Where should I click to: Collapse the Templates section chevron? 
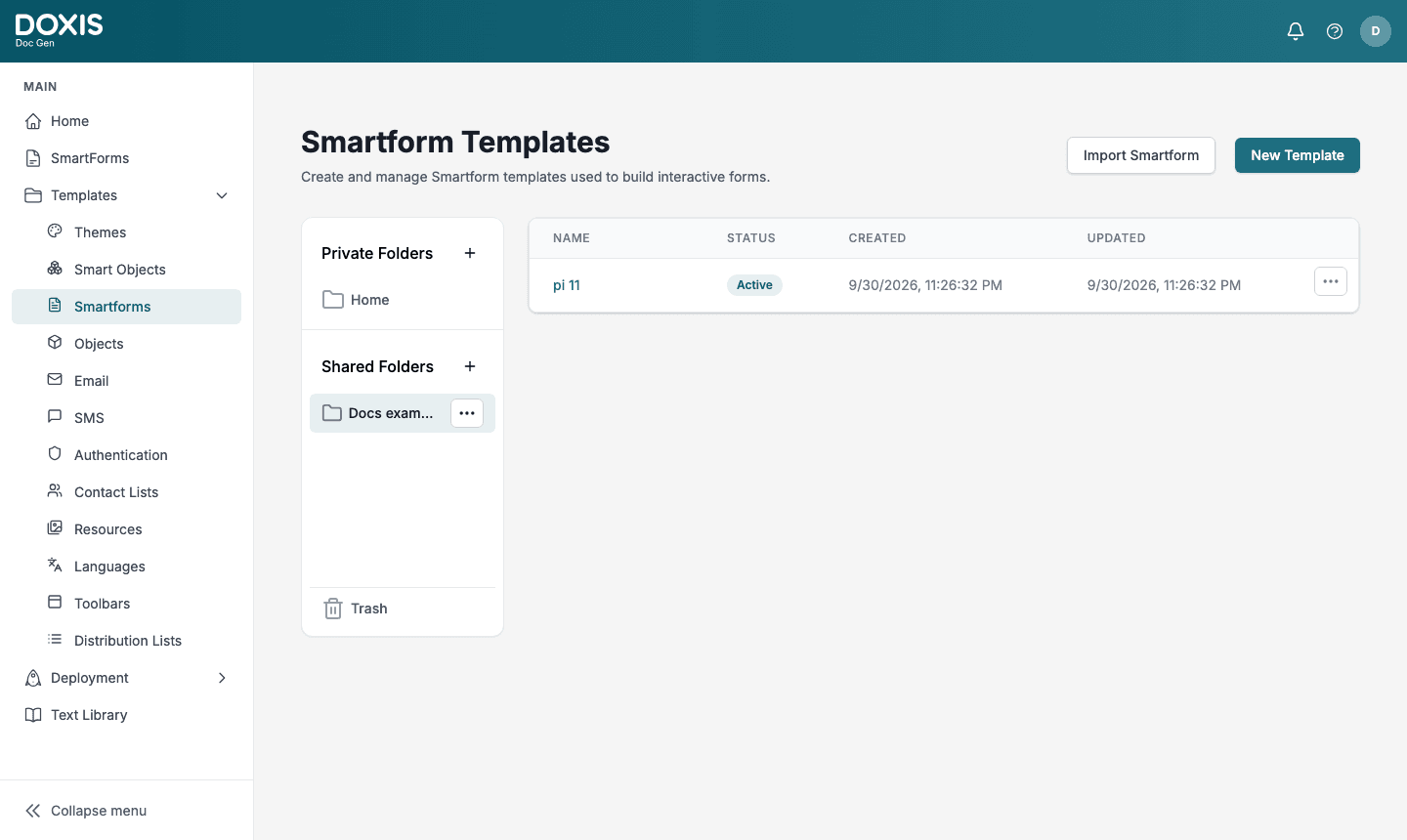pyautogui.click(x=222, y=195)
